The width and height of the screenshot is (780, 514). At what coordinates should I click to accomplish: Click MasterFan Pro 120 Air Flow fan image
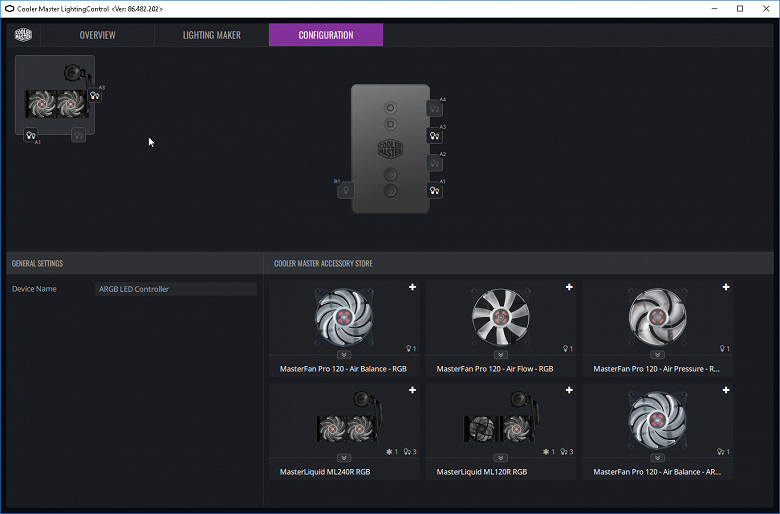click(500, 316)
